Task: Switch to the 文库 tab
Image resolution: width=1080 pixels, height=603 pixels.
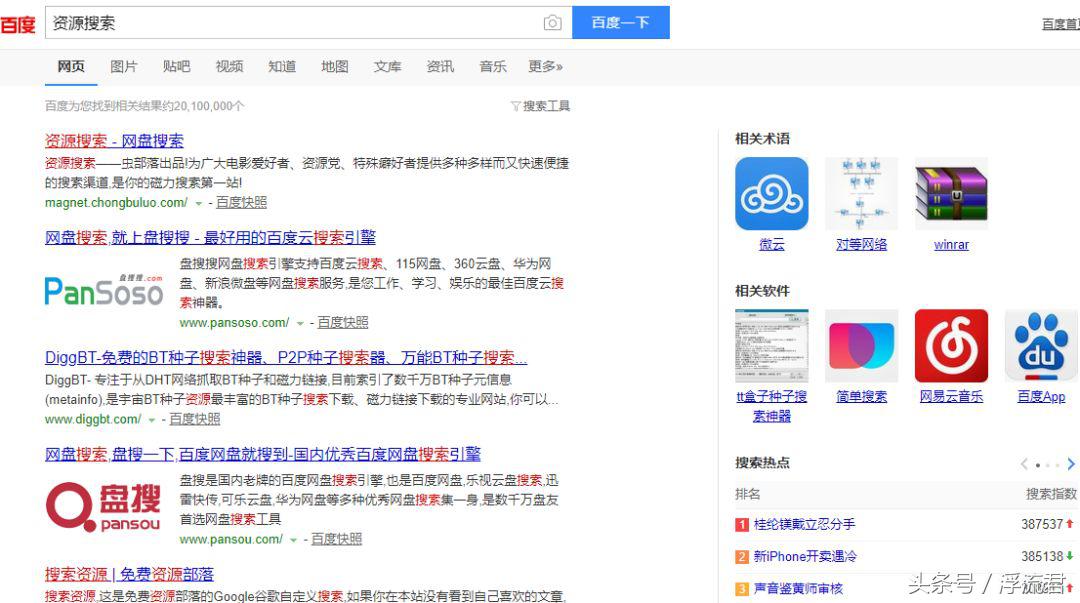Action: pyautogui.click(x=387, y=66)
